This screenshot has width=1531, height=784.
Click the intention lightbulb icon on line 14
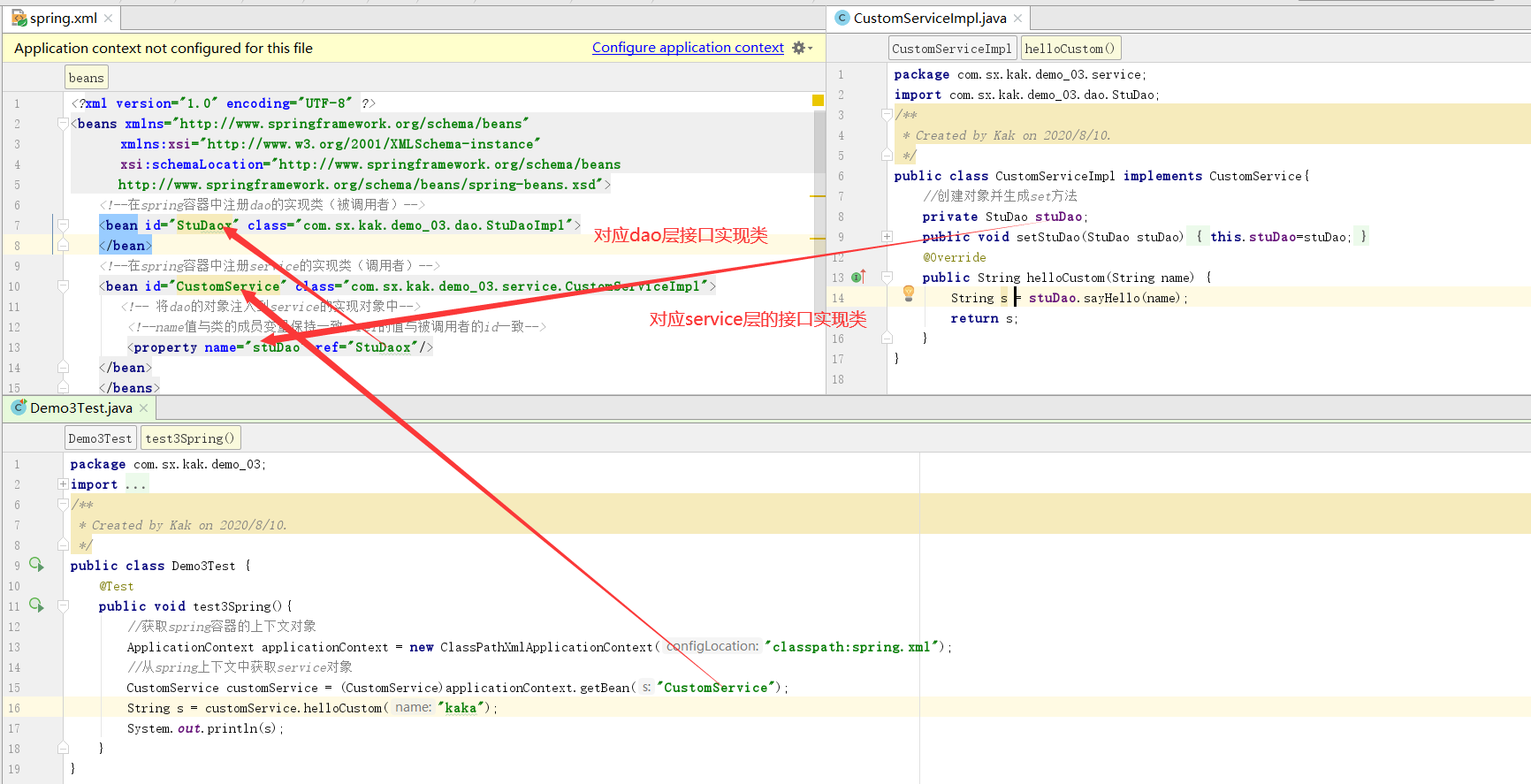908,293
